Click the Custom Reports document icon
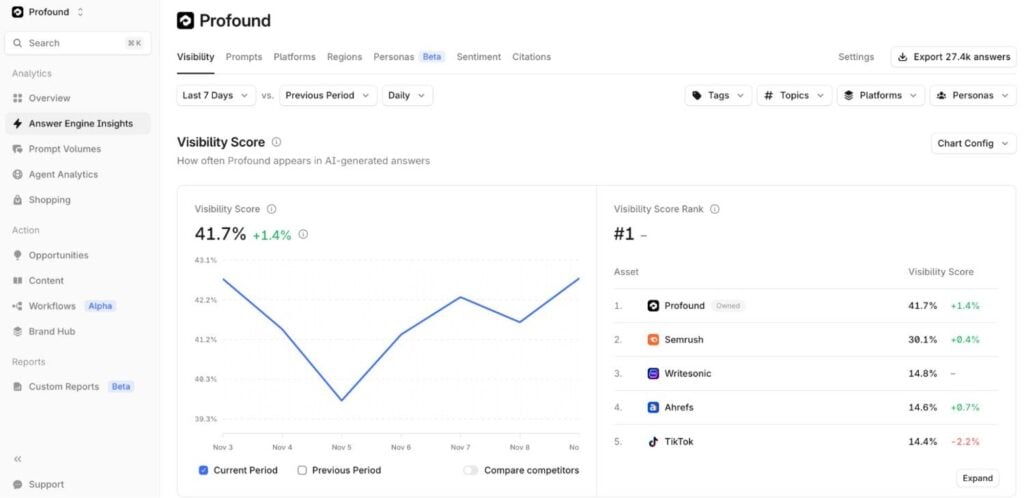Viewport: 1024px width, 498px height. (18, 386)
